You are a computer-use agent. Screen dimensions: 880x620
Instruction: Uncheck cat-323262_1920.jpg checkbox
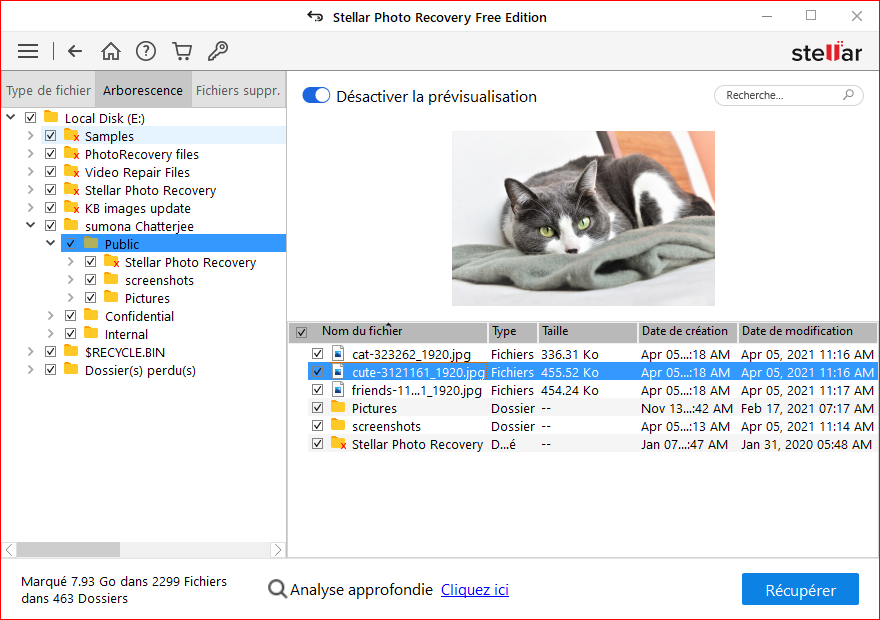tap(318, 353)
